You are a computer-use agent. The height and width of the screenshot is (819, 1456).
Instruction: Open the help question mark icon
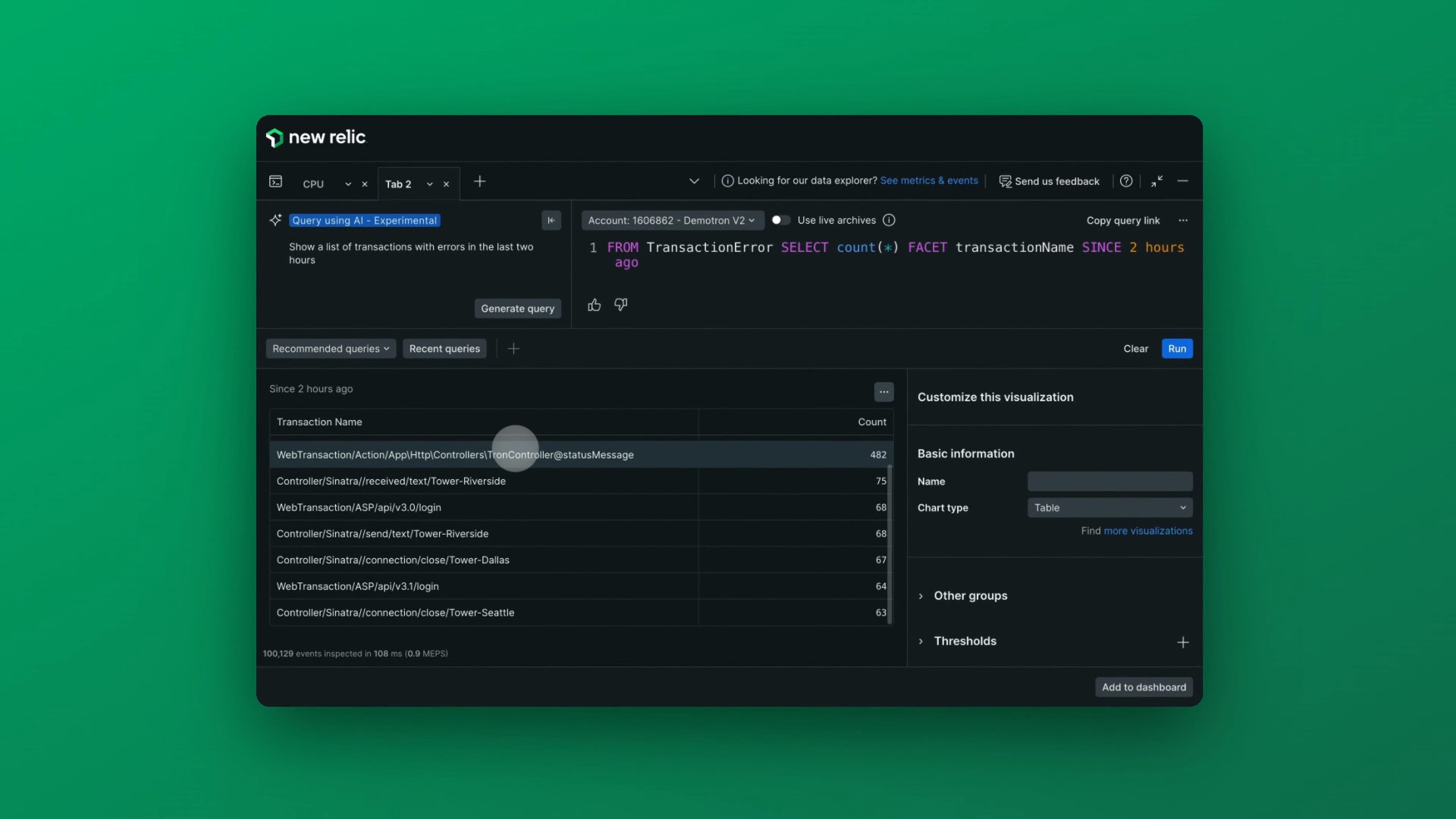point(1126,180)
